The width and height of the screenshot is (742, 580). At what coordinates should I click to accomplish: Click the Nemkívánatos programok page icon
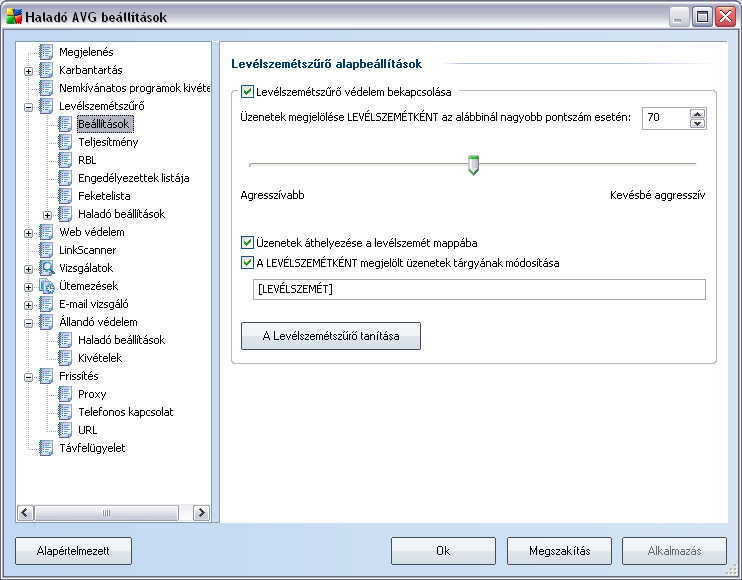point(46,88)
